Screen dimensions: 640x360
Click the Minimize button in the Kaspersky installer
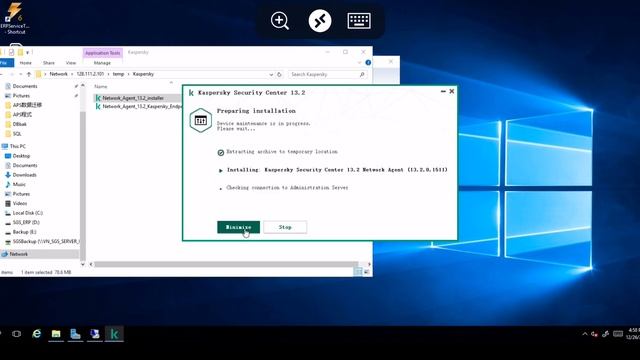pos(238,227)
